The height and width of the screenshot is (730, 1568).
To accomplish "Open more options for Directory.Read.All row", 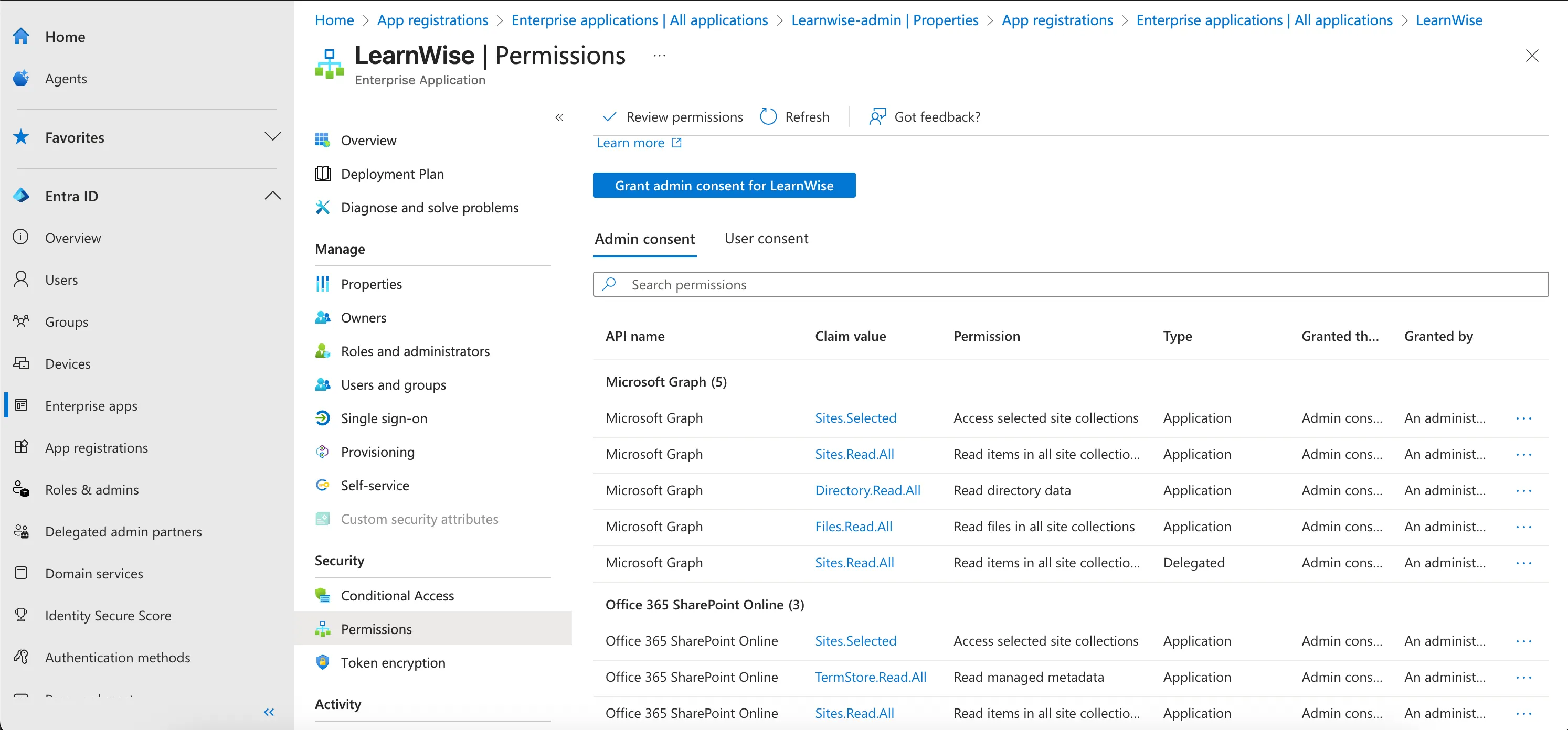I will [1523, 490].
